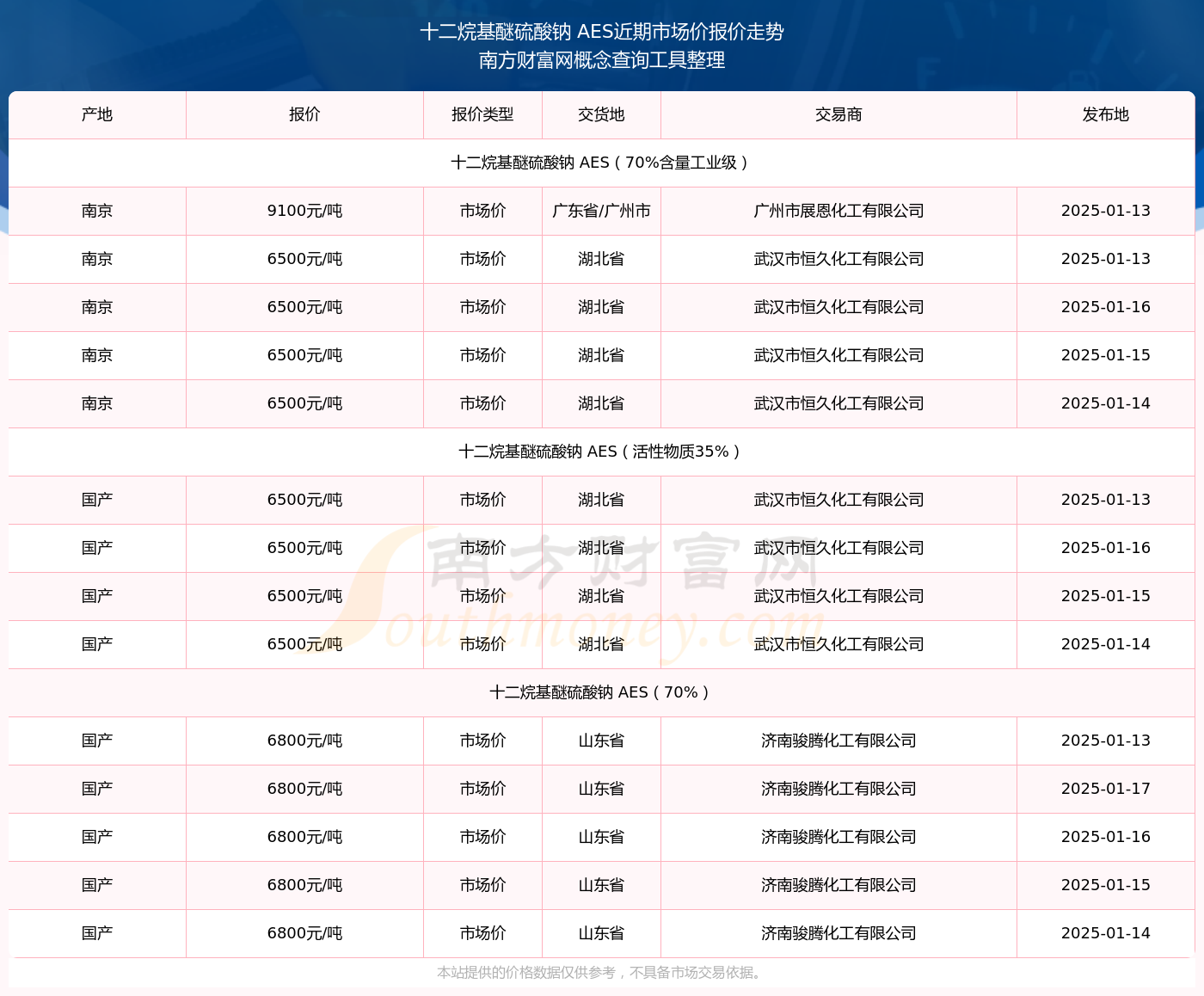This screenshot has height=996, width=1204.
Task: Click 南京 cell in the 9100元/吨 row
Action: [97, 211]
